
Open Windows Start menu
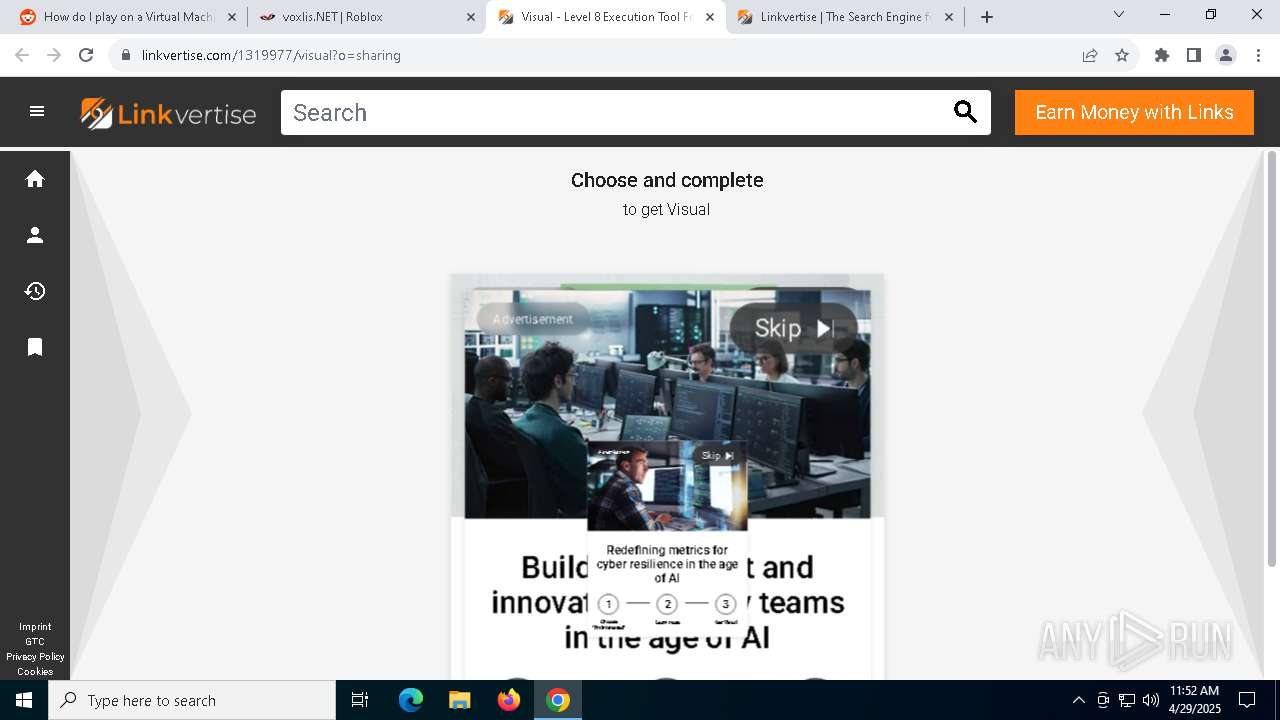24,700
